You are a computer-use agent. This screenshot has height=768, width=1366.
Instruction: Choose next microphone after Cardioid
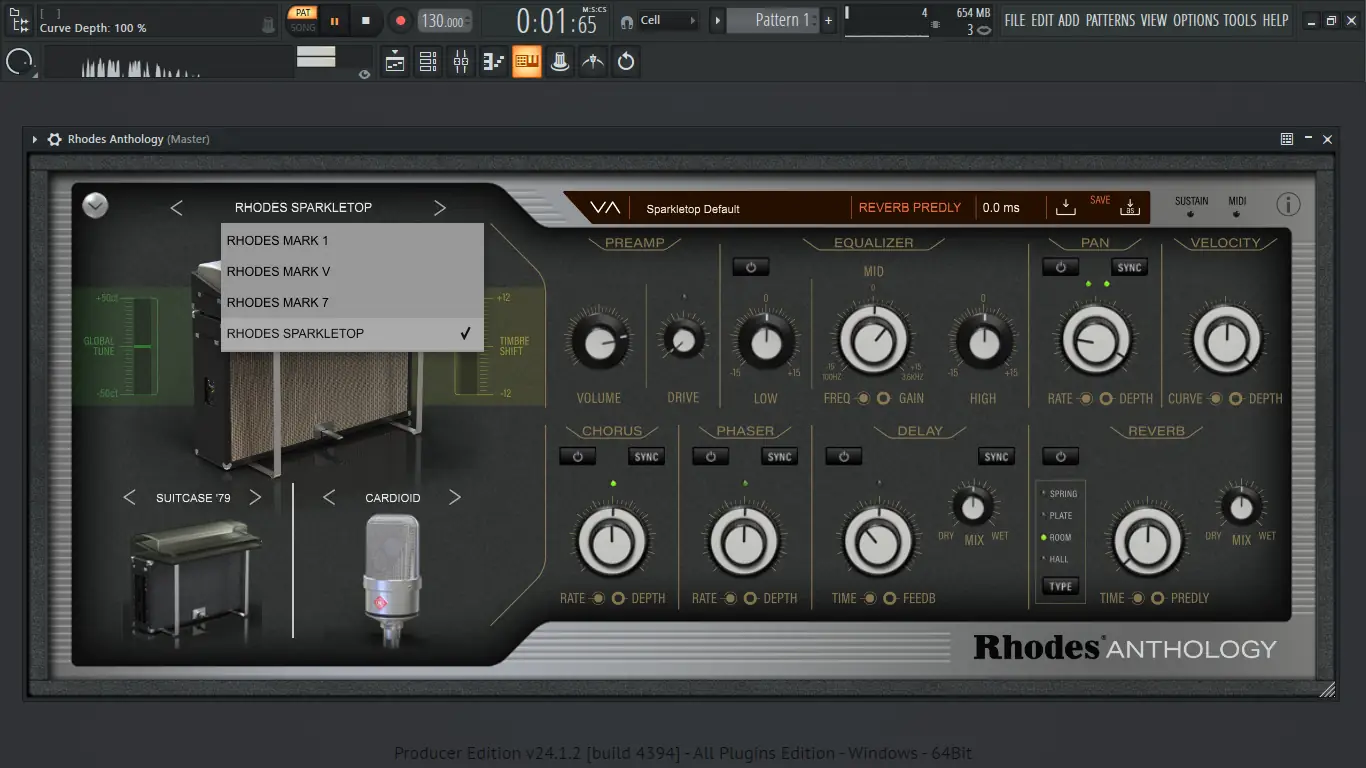455,497
